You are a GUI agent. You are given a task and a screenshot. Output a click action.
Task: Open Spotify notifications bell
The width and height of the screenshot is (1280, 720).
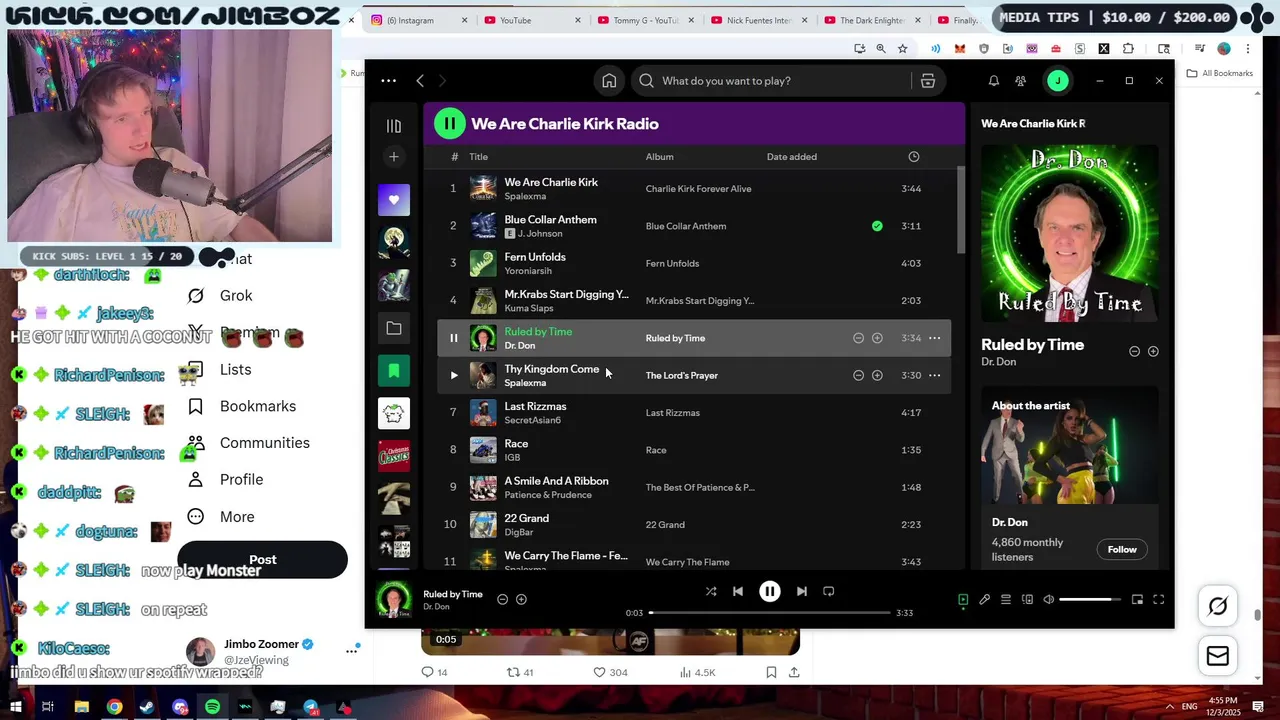pyautogui.click(x=994, y=81)
